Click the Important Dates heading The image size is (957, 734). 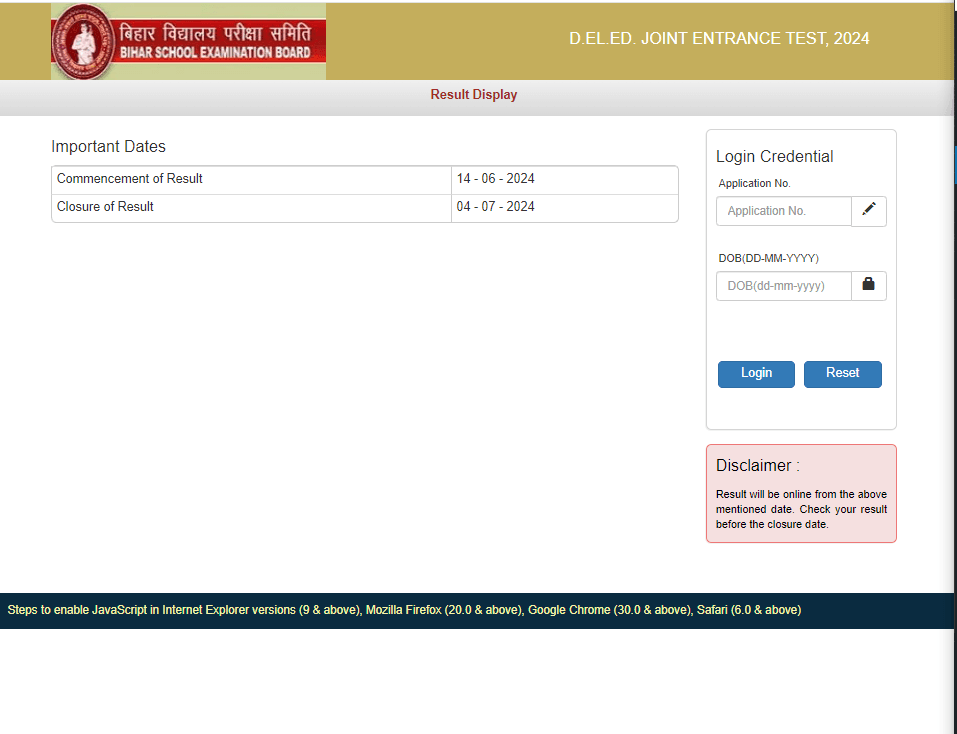(x=108, y=147)
